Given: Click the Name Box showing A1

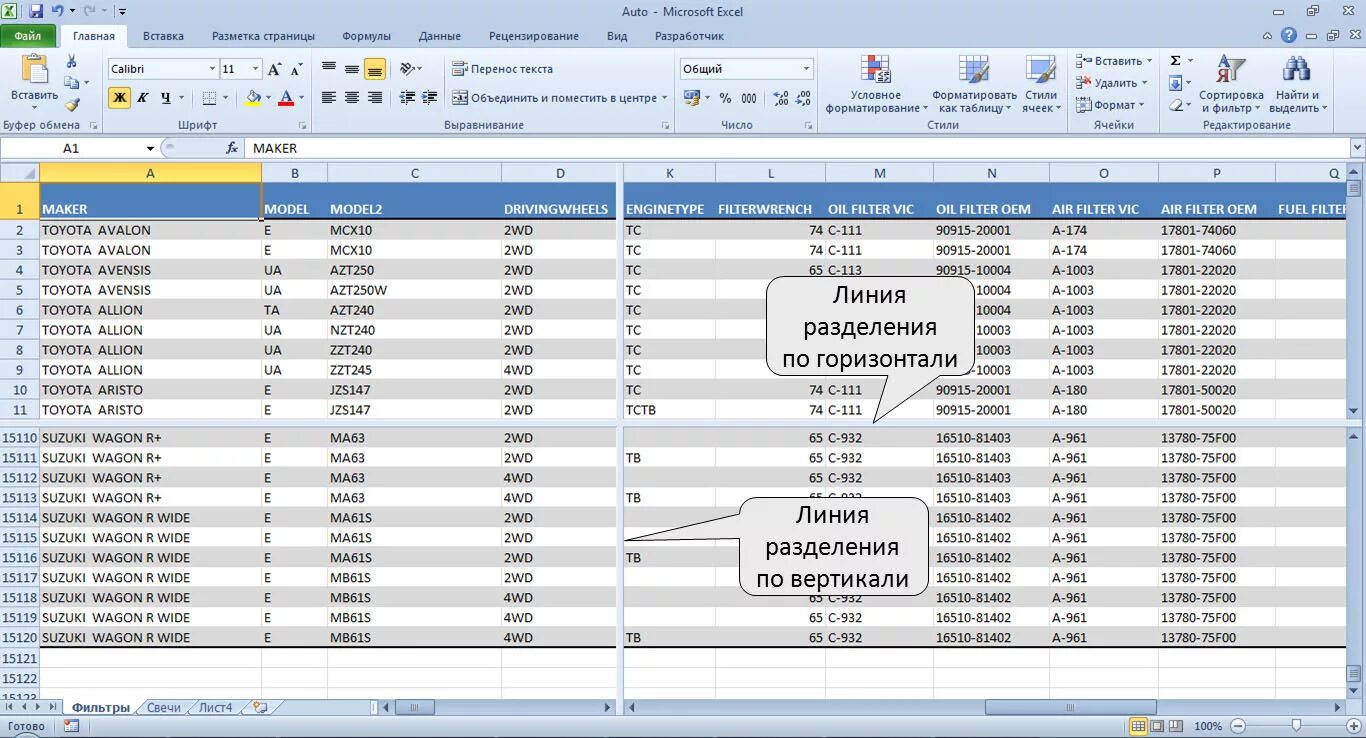Looking at the screenshot, I should pos(71,148).
